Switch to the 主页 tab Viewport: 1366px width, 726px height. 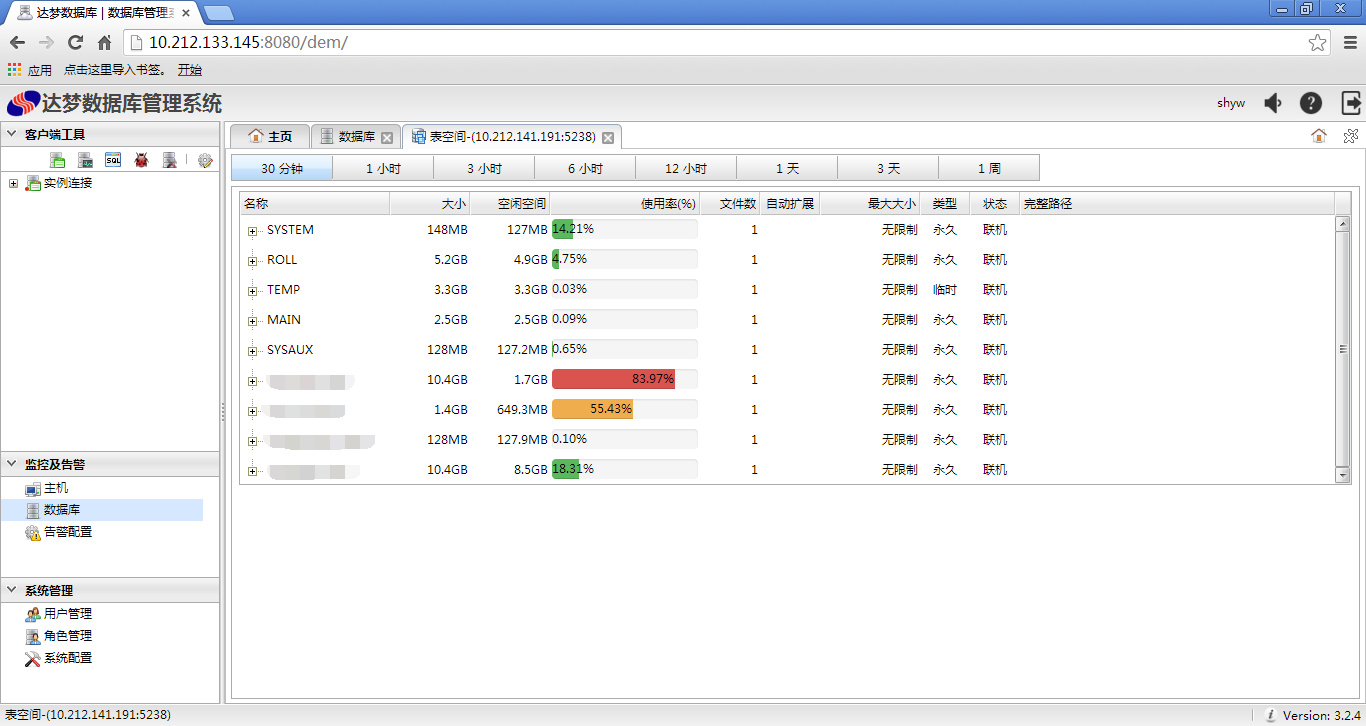coord(270,136)
